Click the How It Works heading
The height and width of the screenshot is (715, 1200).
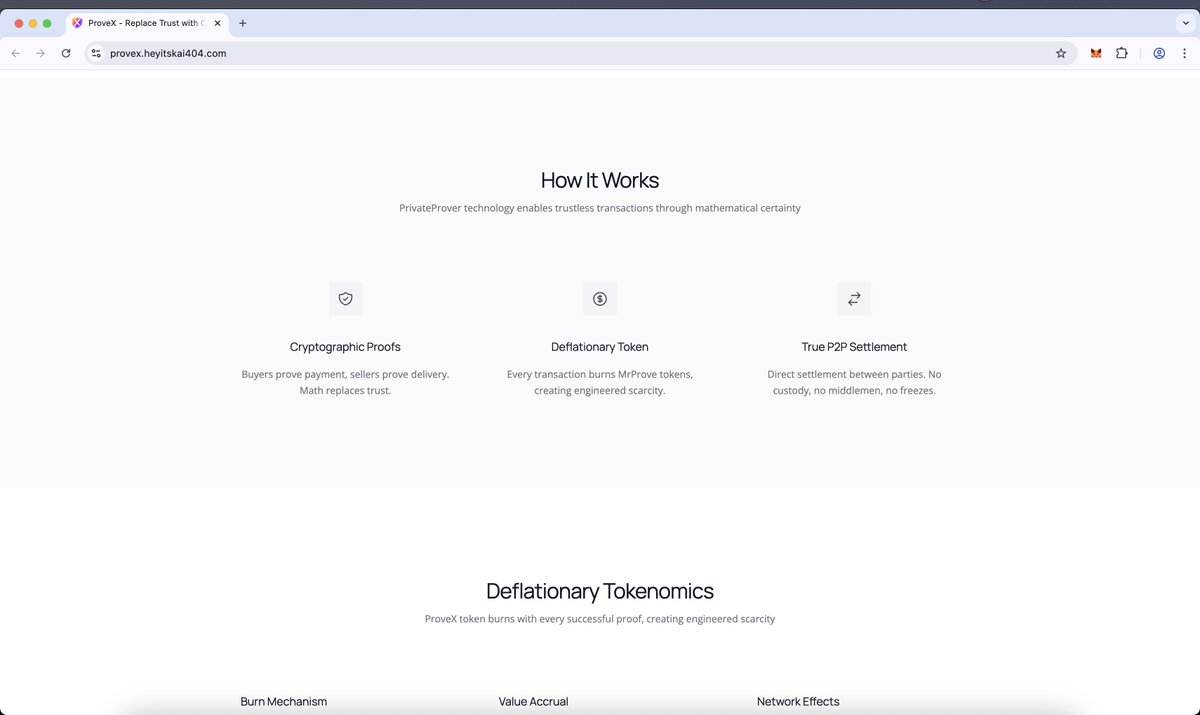coord(600,180)
